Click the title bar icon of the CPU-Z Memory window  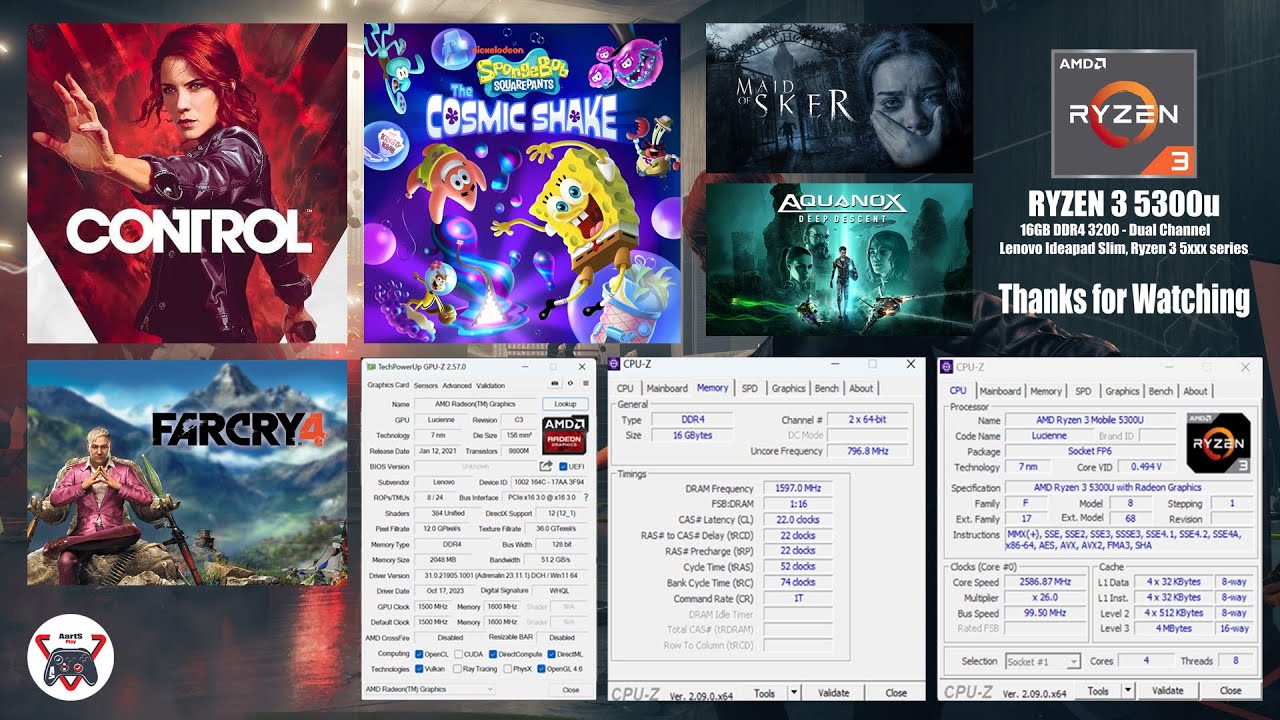(615, 364)
